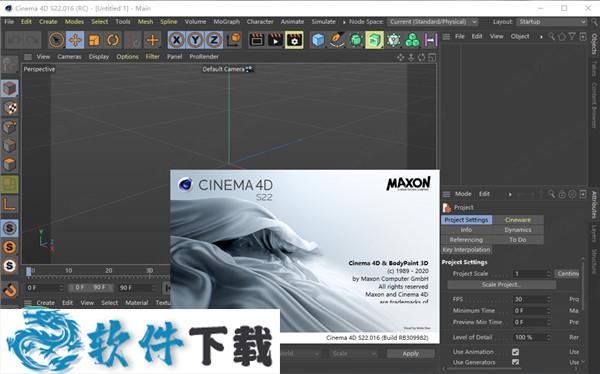Viewport: 600px width, 374px height.
Task: Click viewport move camera icon
Action: 401,57
